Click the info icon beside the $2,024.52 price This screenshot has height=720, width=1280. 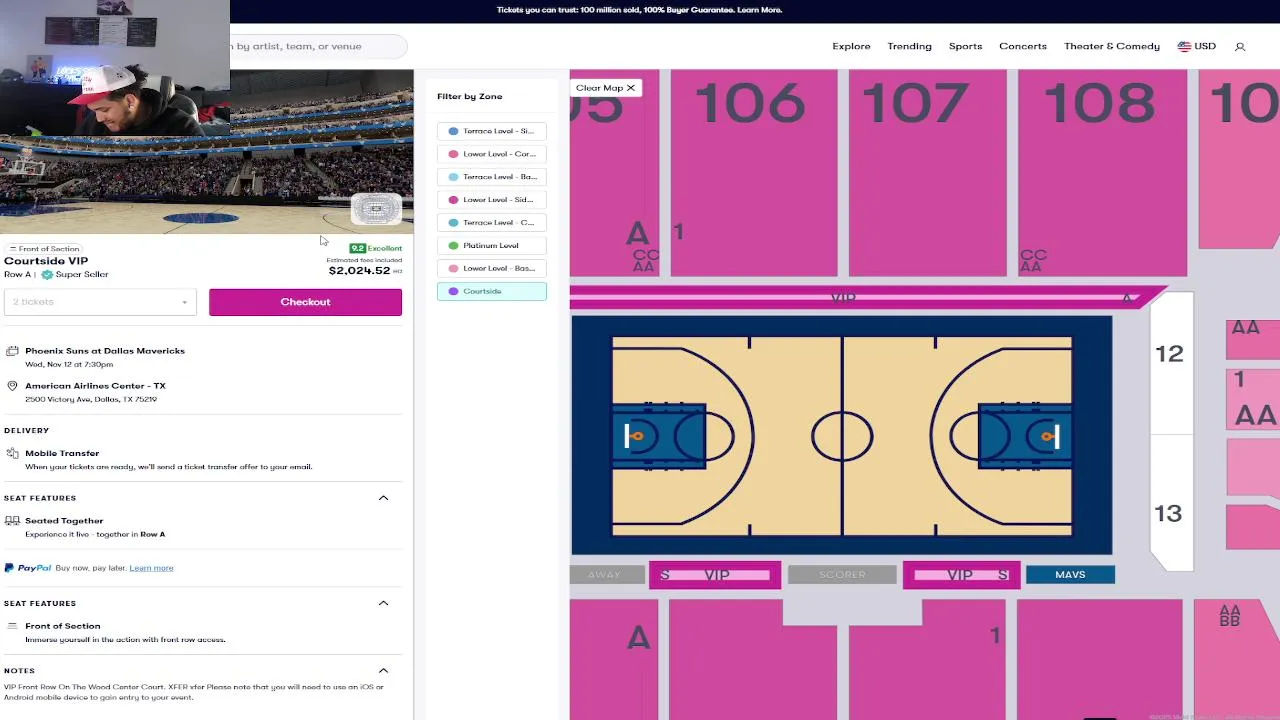(x=398, y=271)
